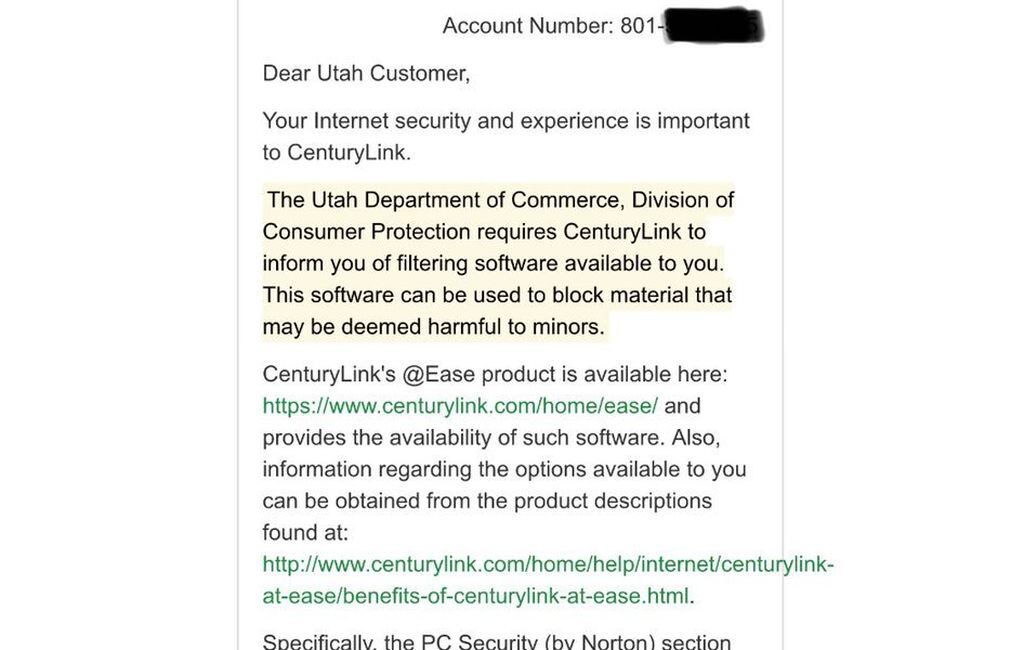Click the 'Dear Utah Customer,' greeting
Image resolution: width=1024 pixels, height=650 pixels.
(x=366, y=73)
